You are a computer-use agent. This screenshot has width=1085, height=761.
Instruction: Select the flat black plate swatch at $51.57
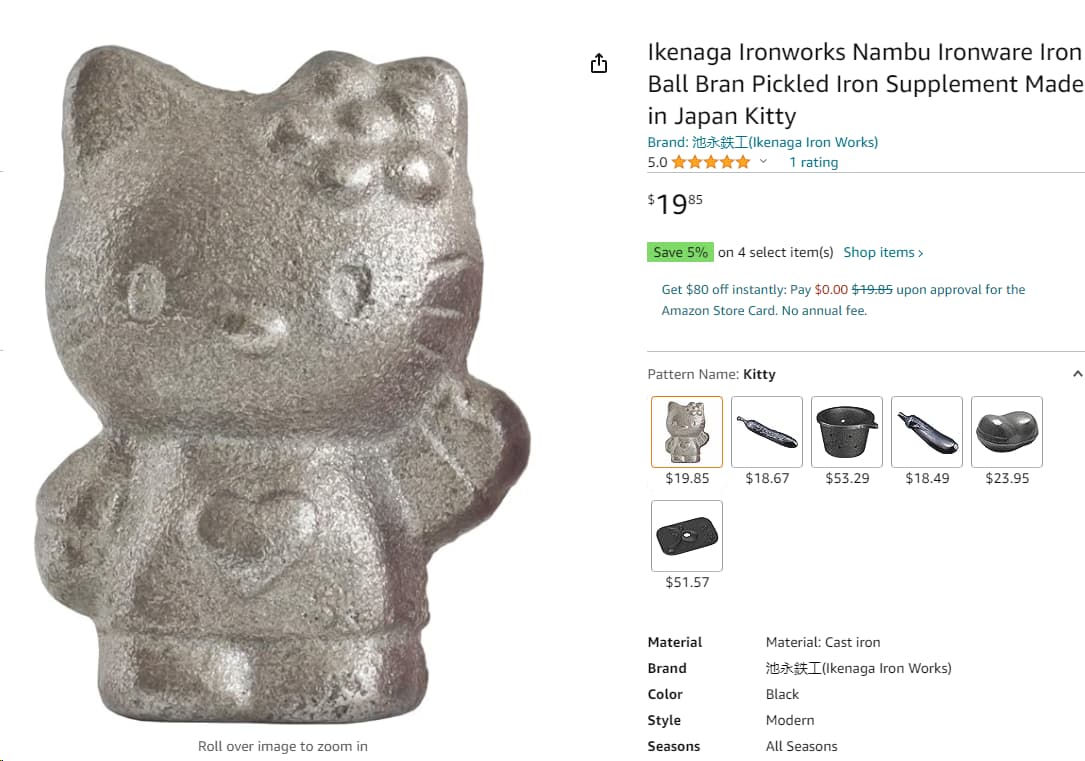[687, 536]
